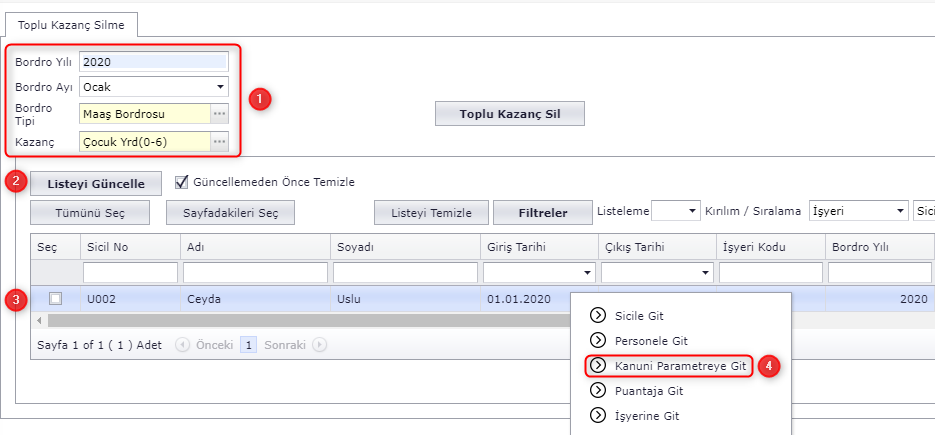Image resolution: width=935 pixels, height=435 pixels.
Task: Click arrow icon beside Personele Git
Action: 598,341
